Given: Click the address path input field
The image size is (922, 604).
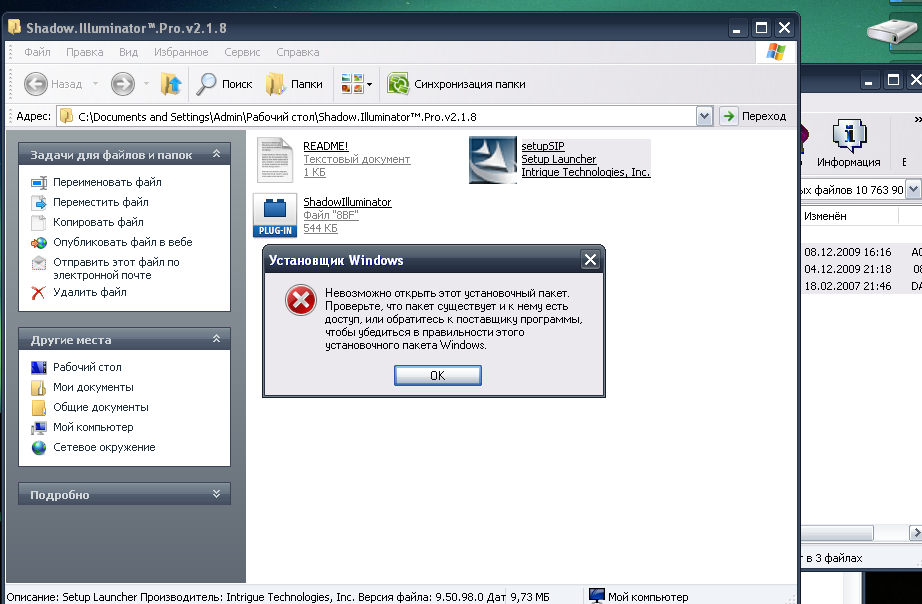Looking at the screenshot, I should coord(380,116).
